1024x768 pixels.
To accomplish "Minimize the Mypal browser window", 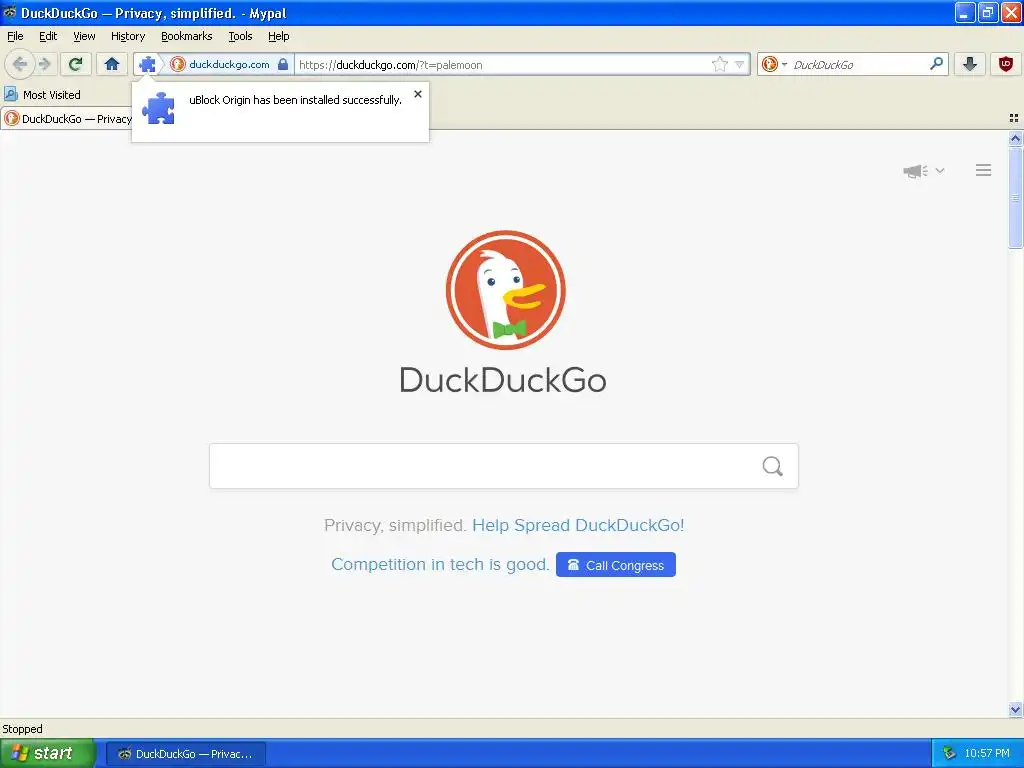I will [965, 12].
